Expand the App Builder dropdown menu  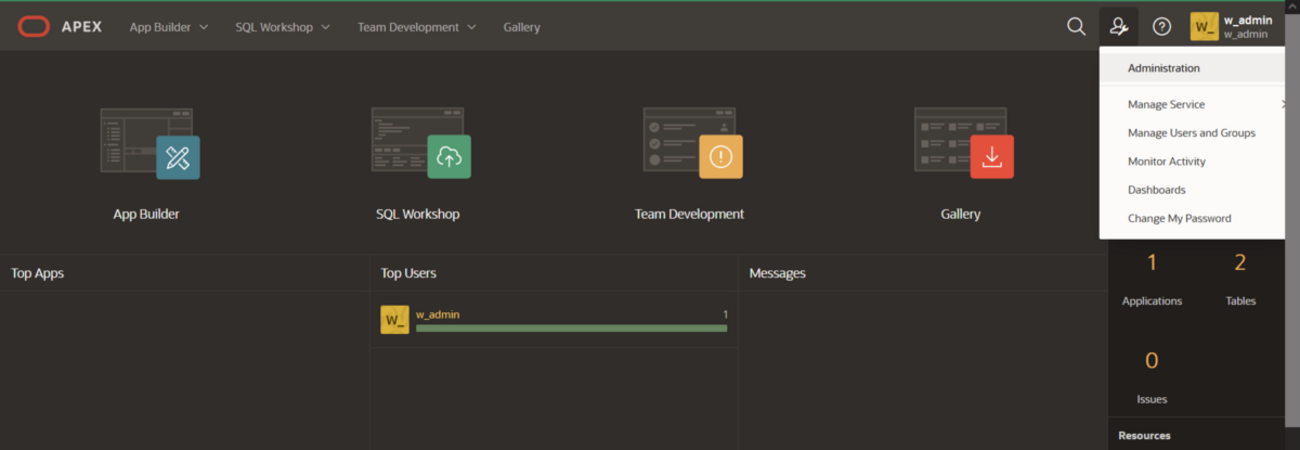coord(168,27)
